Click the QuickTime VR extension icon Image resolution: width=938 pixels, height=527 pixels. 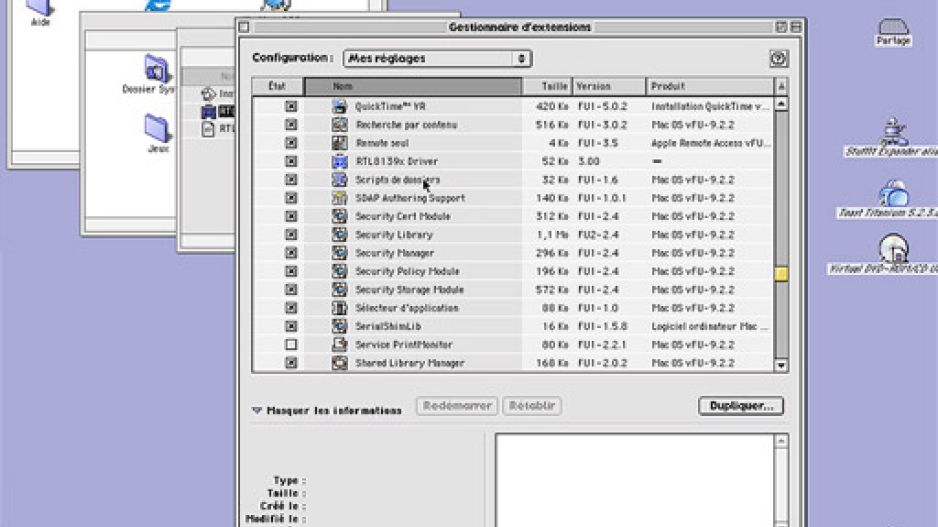[x=339, y=106]
